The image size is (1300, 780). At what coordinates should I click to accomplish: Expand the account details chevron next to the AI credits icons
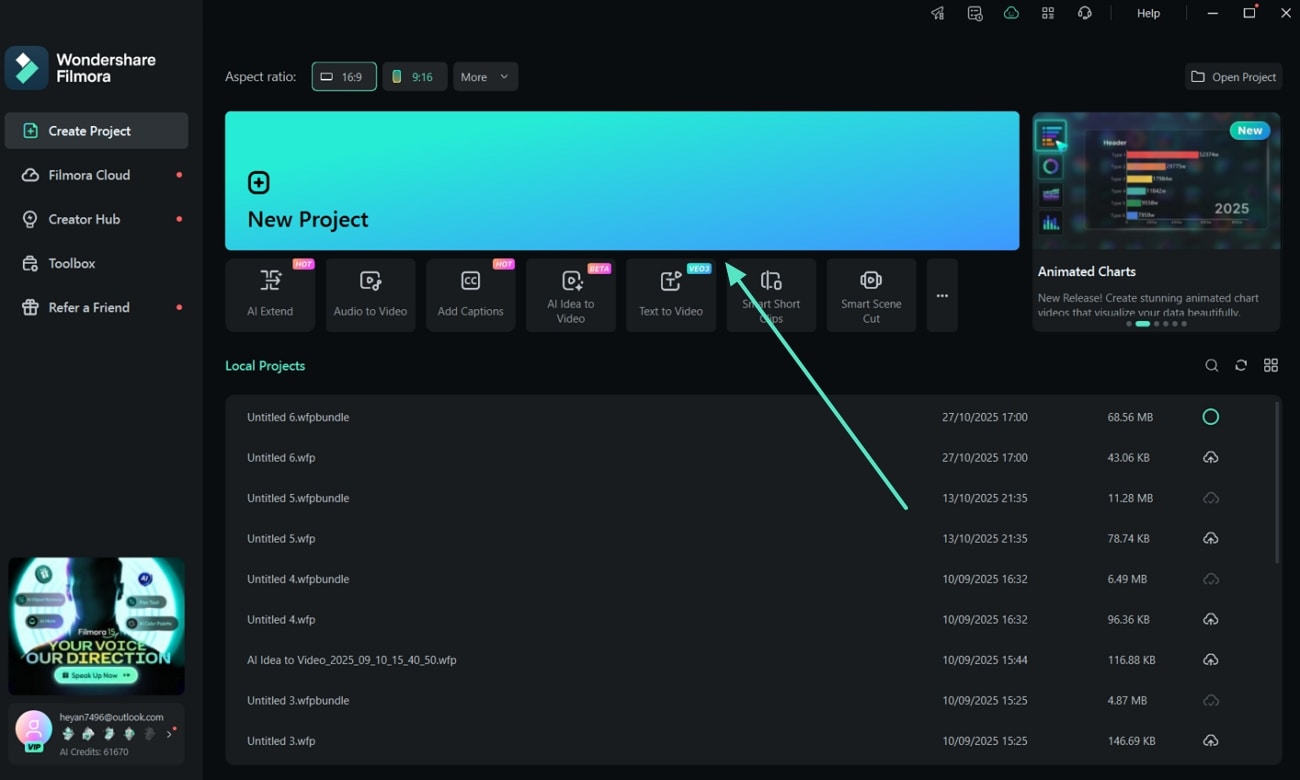(168, 734)
